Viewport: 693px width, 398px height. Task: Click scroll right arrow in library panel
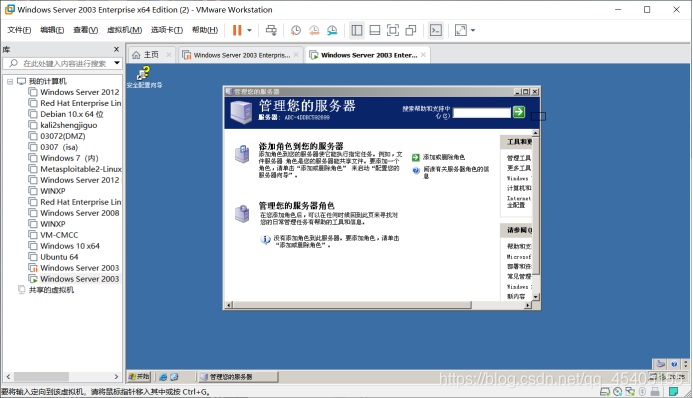116,377
